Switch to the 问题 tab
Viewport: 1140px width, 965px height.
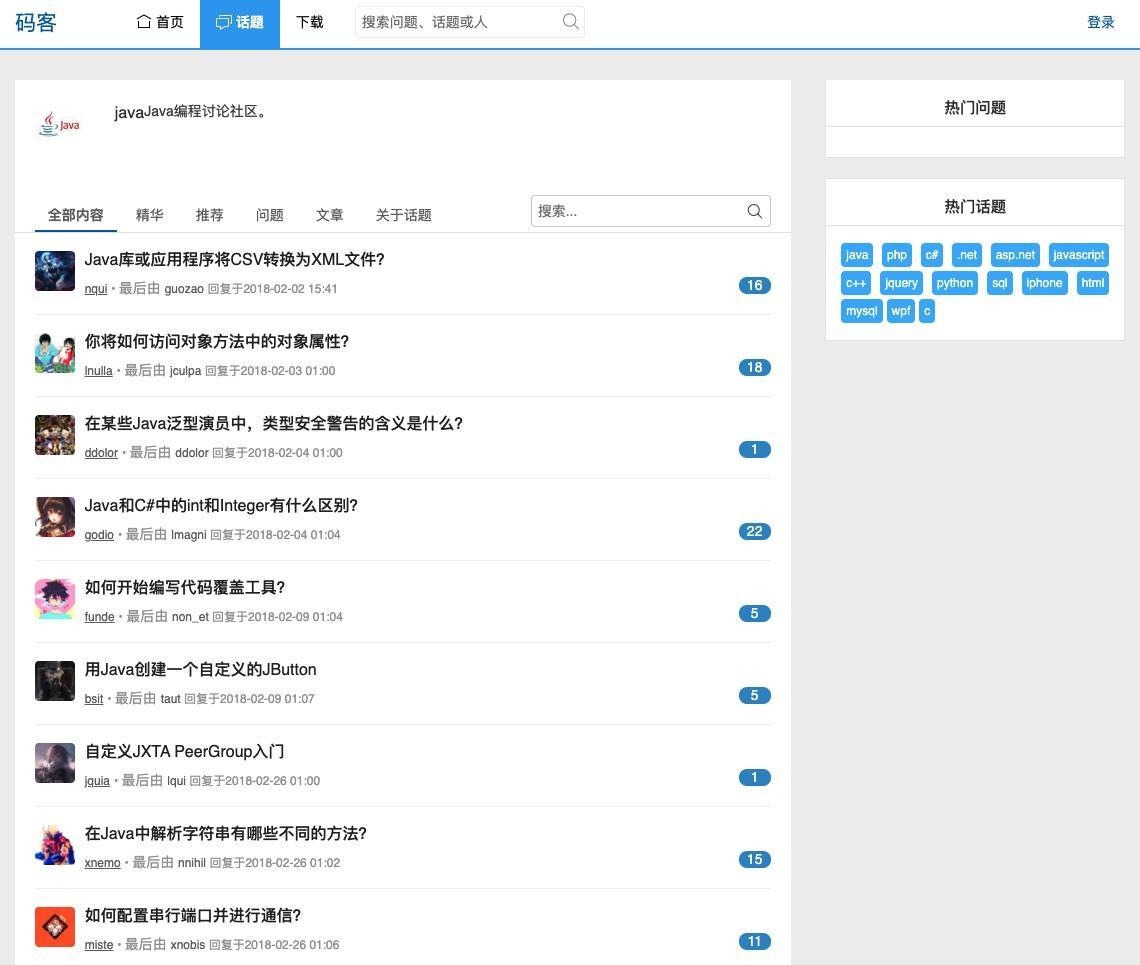[x=270, y=215]
